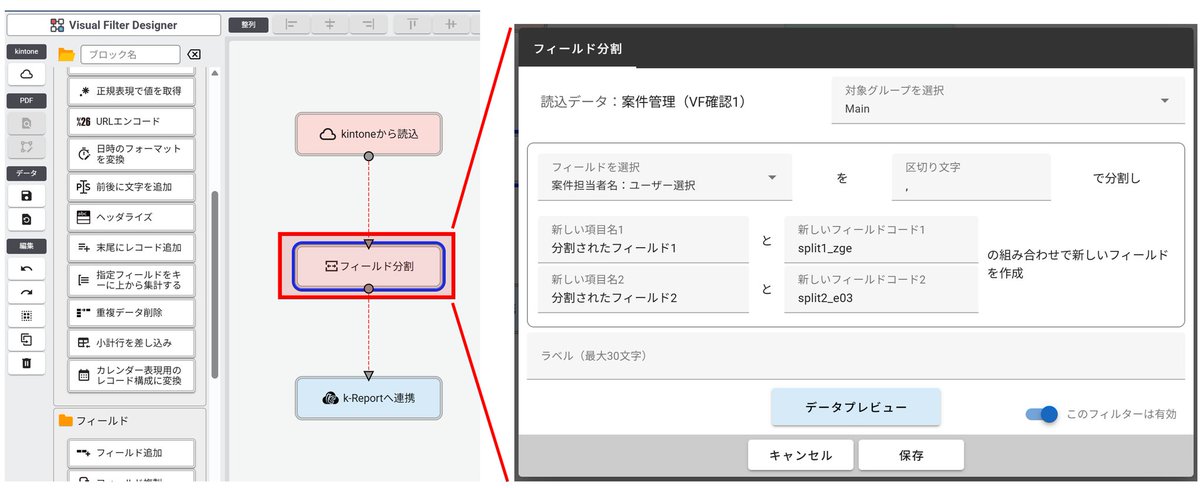Image resolution: width=1200 pixels, height=488 pixels.
Task: Align blocks to top using the toolbar icon
Action: pyautogui.click(x=413, y=25)
